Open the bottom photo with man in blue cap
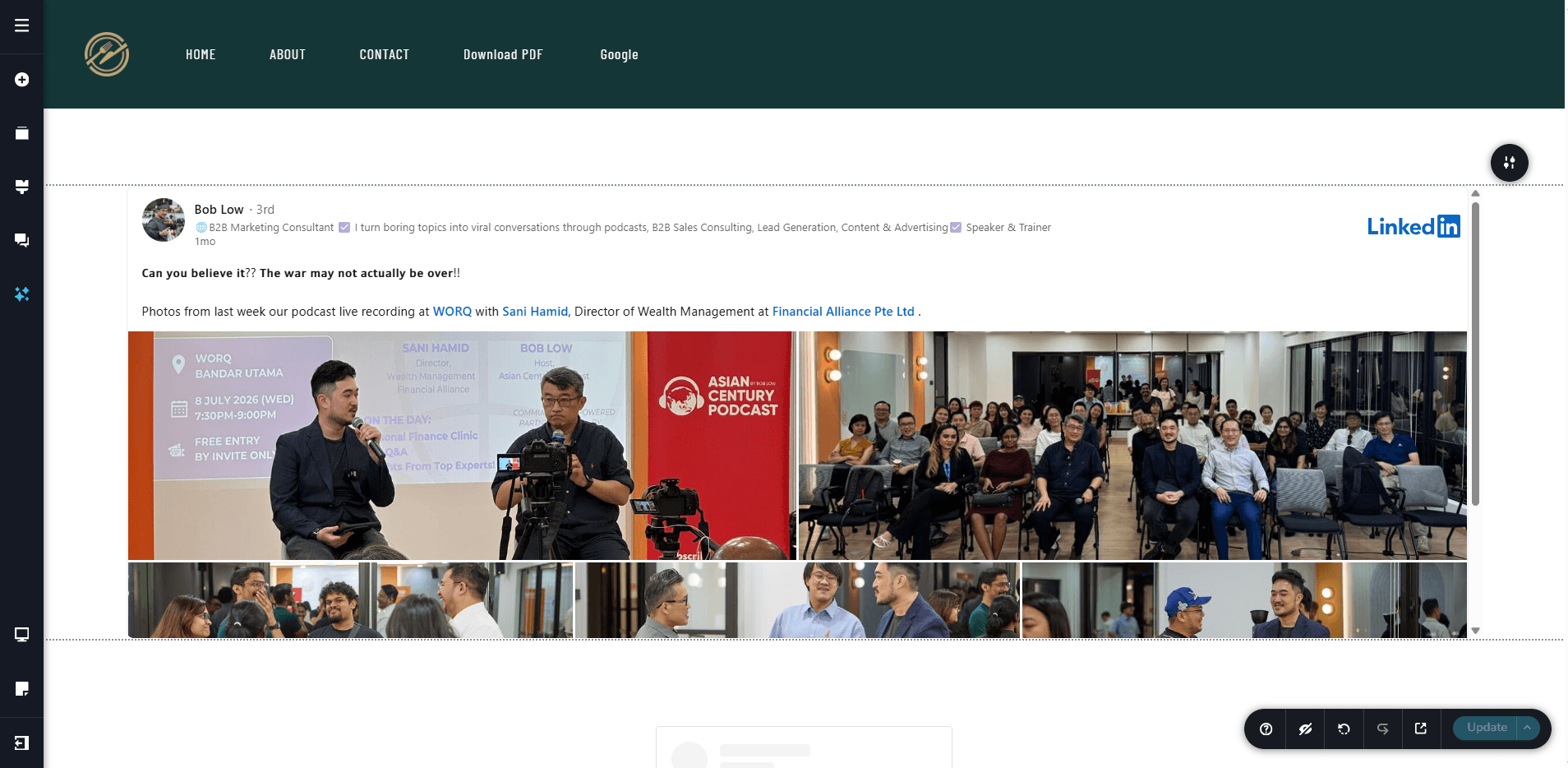The height and width of the screenshot is (768, 1568). [1244, 600]
